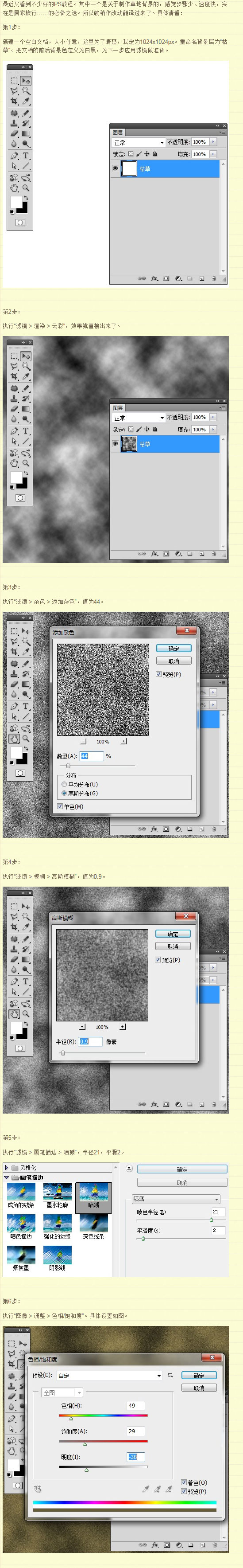Open 不透明度 arrow in step 1 layers panel
The height and width of the screenshot is (1568, 243).
212,142
